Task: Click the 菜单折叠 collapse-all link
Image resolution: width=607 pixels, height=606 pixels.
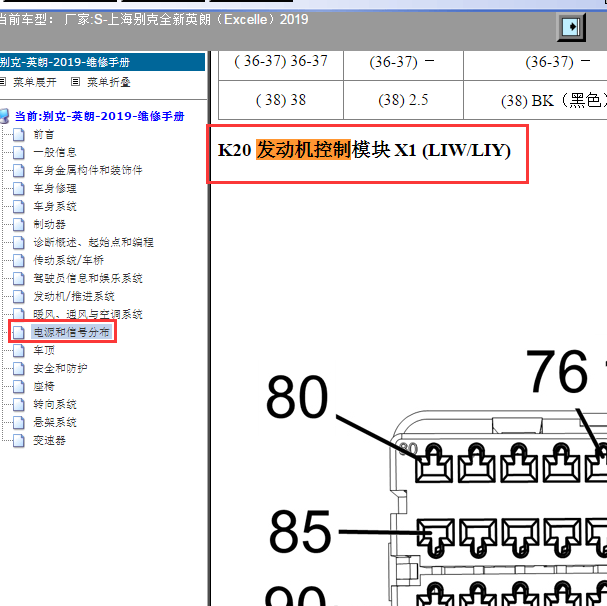Action: [108, 82]
